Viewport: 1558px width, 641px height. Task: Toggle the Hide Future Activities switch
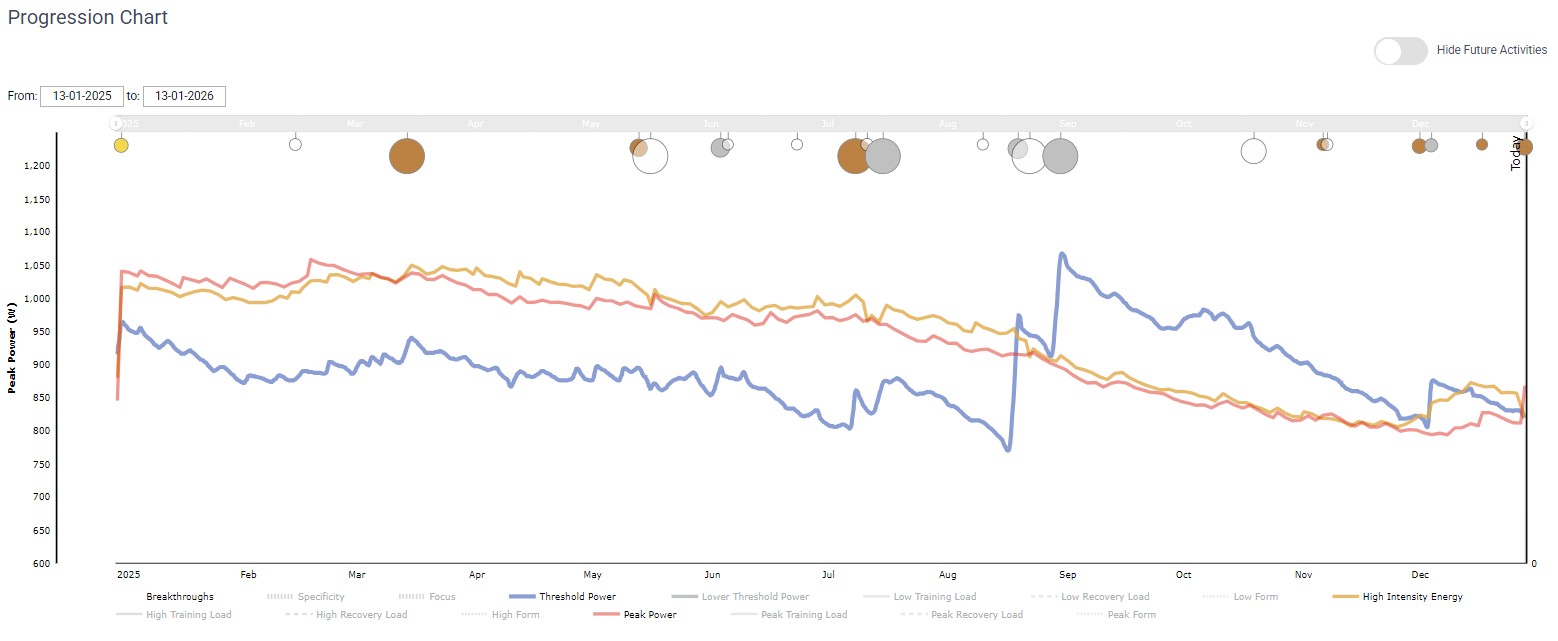[x=1400, y=50]
